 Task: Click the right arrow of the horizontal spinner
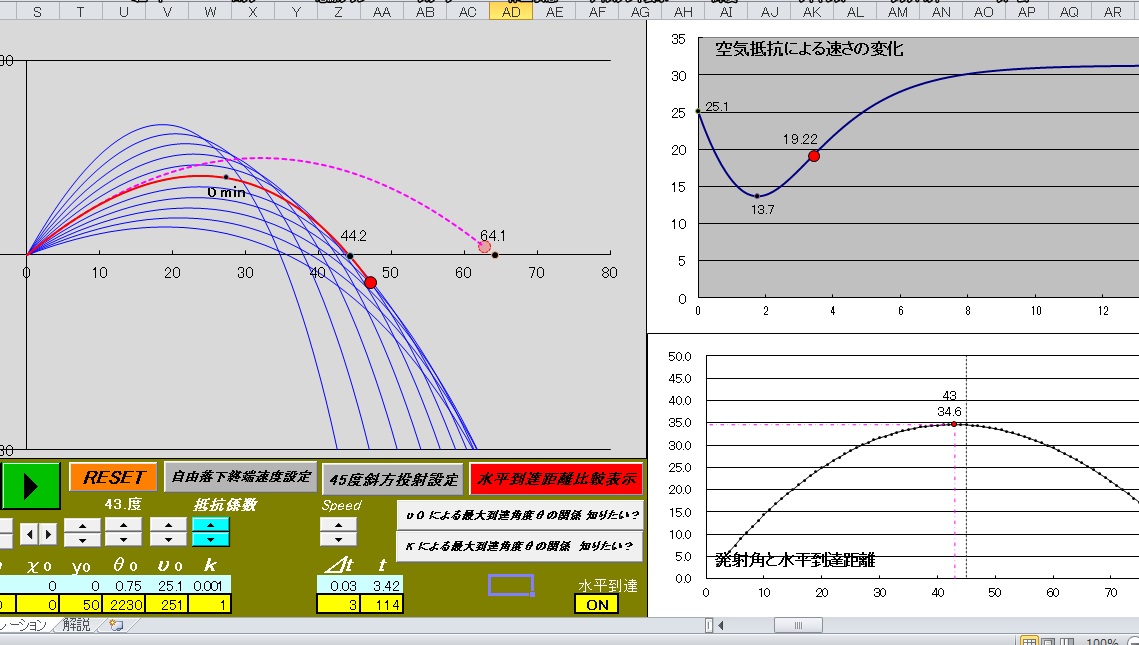pos(48,535)
